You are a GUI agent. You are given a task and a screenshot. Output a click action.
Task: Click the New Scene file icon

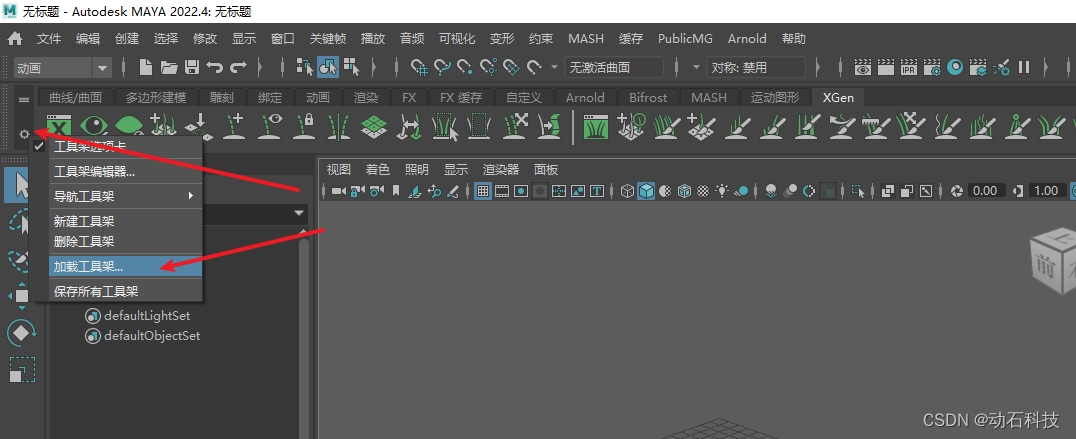pos(145,67)
